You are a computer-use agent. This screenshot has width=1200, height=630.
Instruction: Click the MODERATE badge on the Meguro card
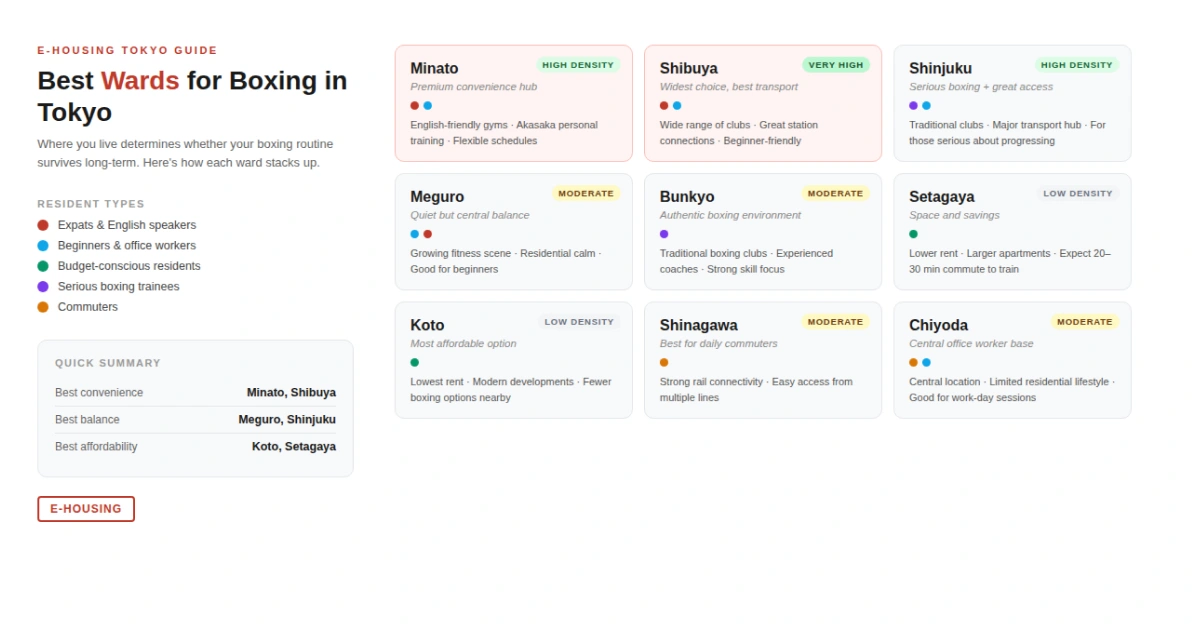[x=586, y=194]
